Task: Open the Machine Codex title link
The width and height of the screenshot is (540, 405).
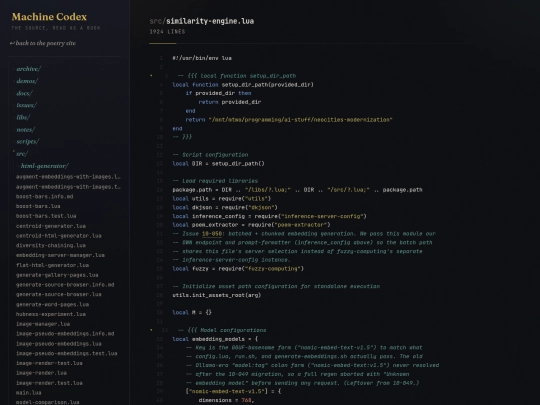Action: [49, 17]
